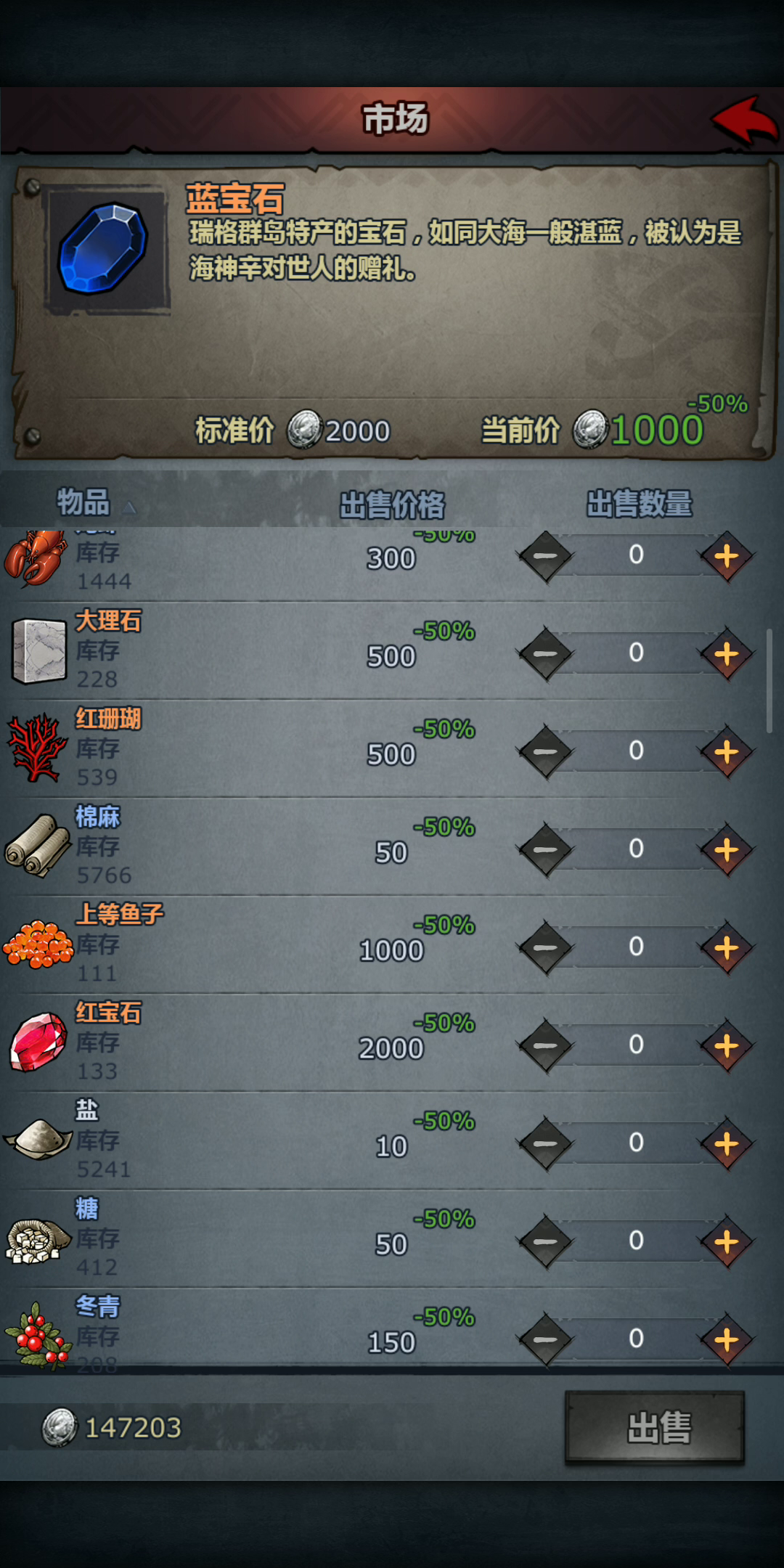Increase 棉麻 sell quantity with plus
The width and height of the screenshot is (784, 1568).
point(727,850)
